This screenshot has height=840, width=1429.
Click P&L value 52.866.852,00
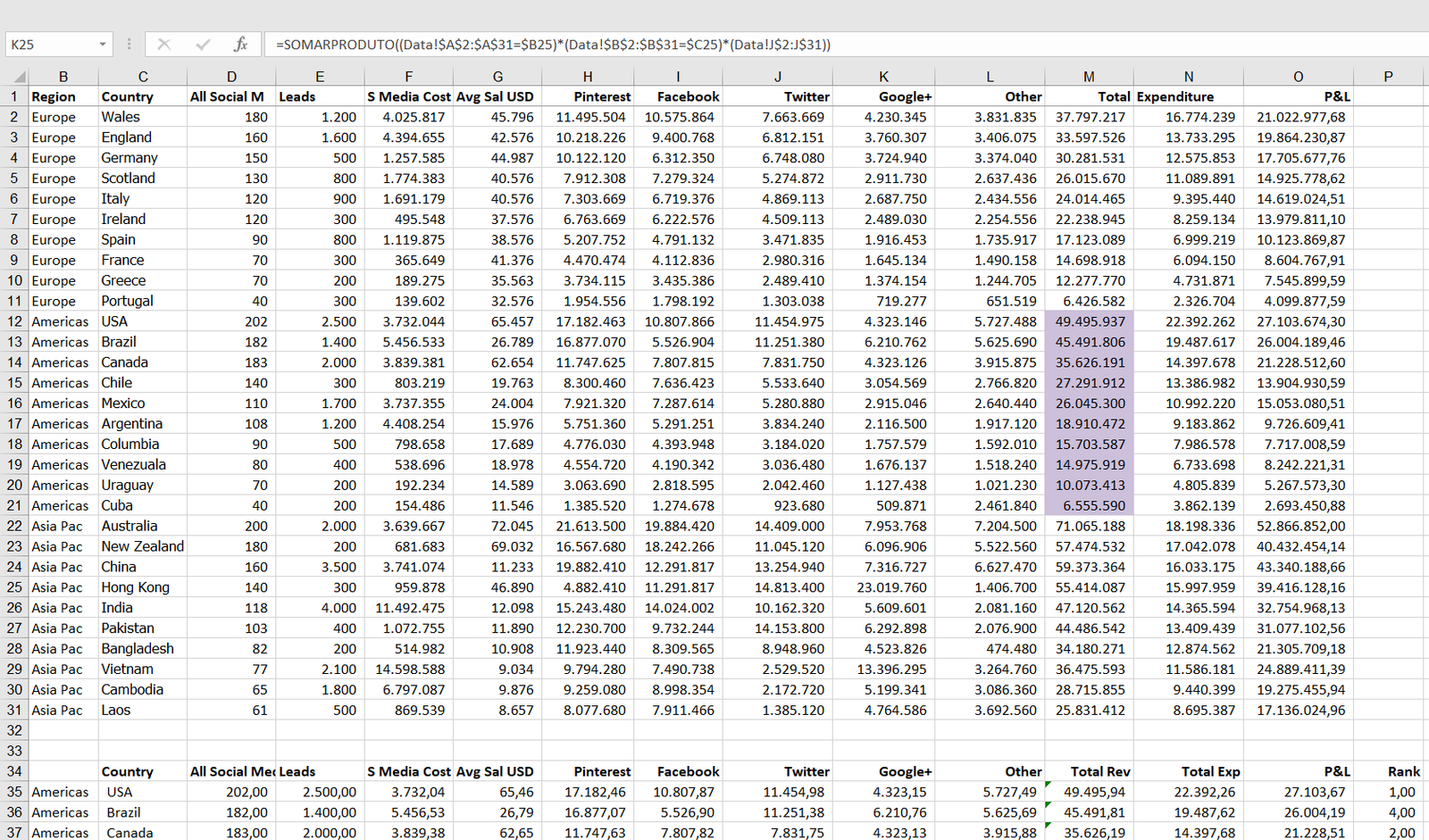pyautogui.click(x=1300, y=526)
